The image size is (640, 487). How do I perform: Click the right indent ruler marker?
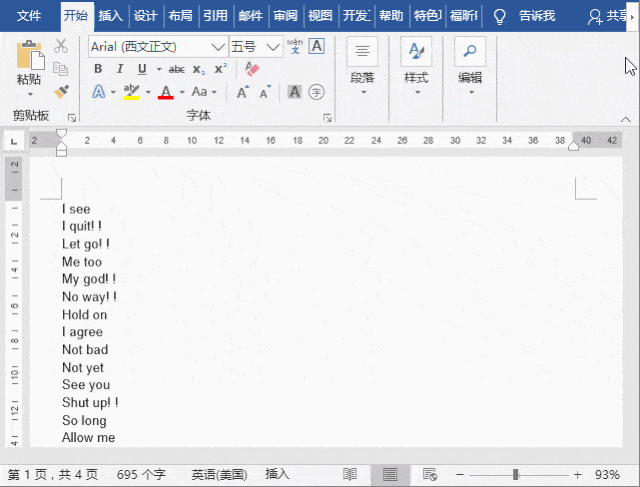click(573, 146)
